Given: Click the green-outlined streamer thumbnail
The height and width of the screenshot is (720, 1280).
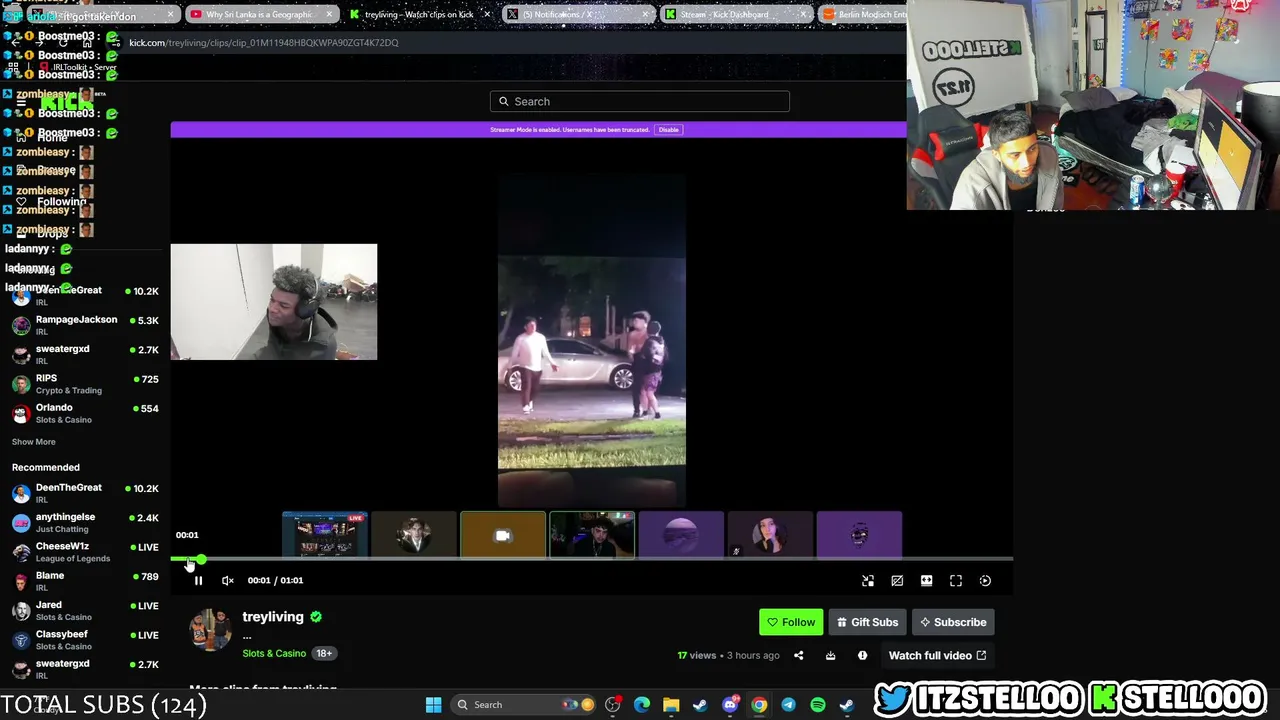Looking at the screenshot, I should 592,535.
